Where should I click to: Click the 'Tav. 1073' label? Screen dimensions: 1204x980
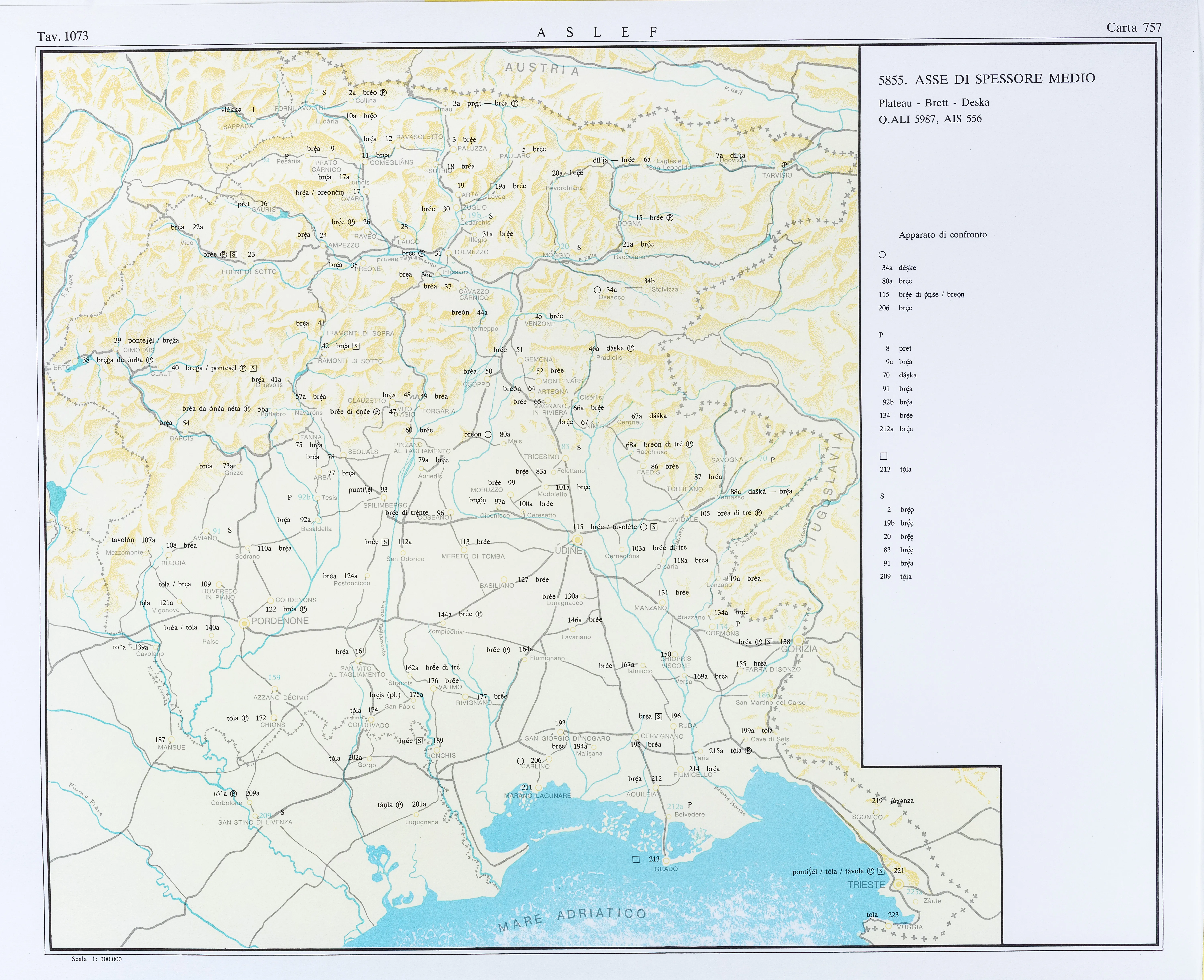coord(63,36)
